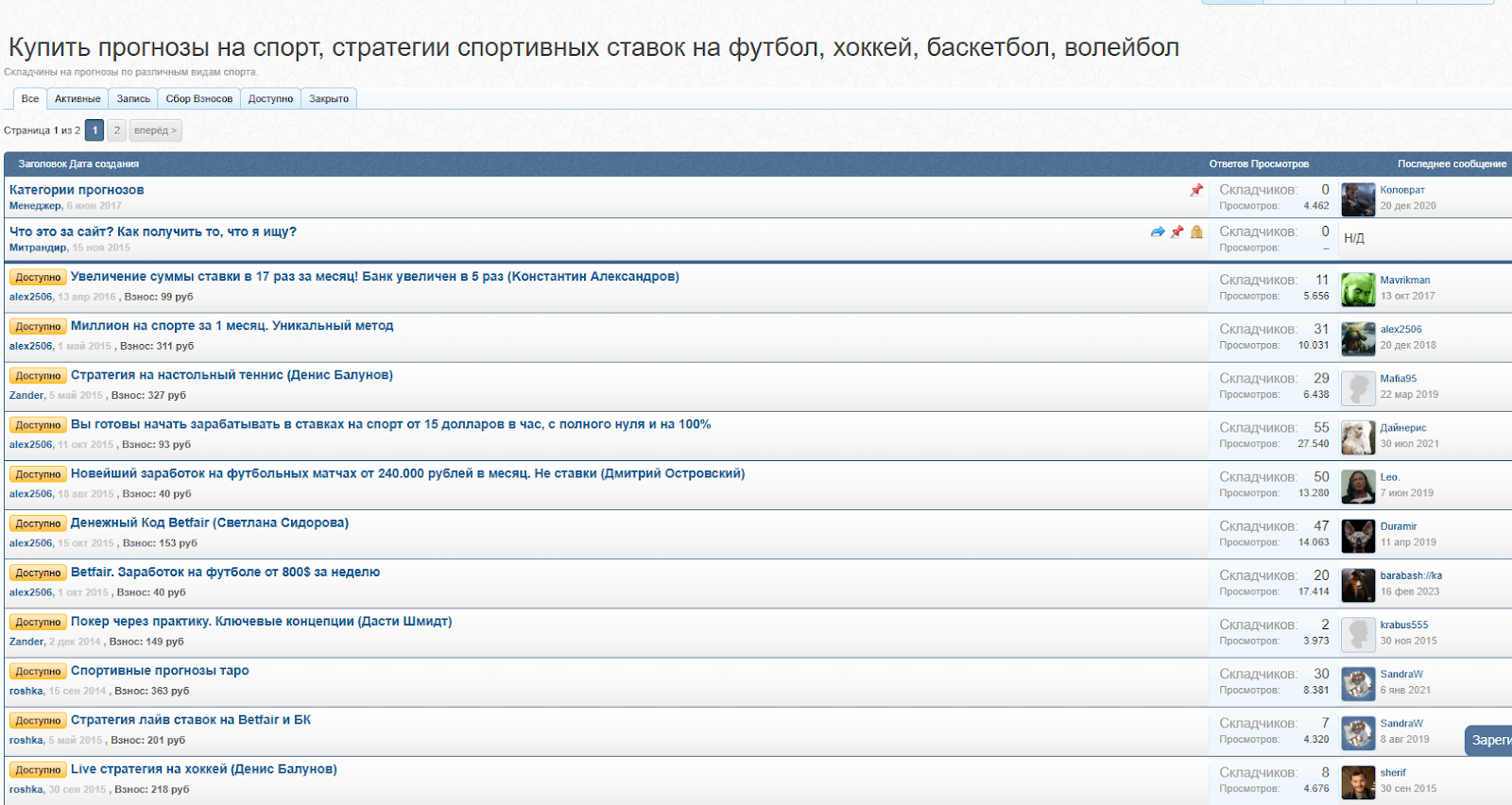Click the Leo. user avatar
Screen dimensions: 1512x805
tap(1358, 486)
